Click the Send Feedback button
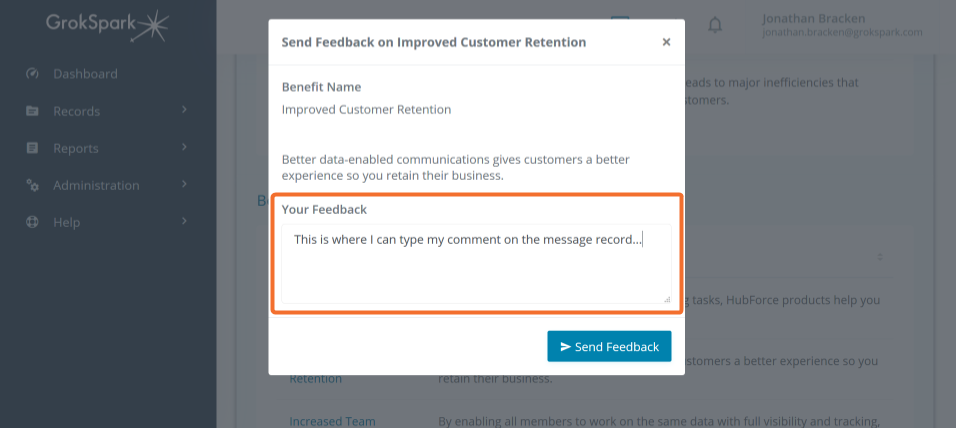 (609, 346)
